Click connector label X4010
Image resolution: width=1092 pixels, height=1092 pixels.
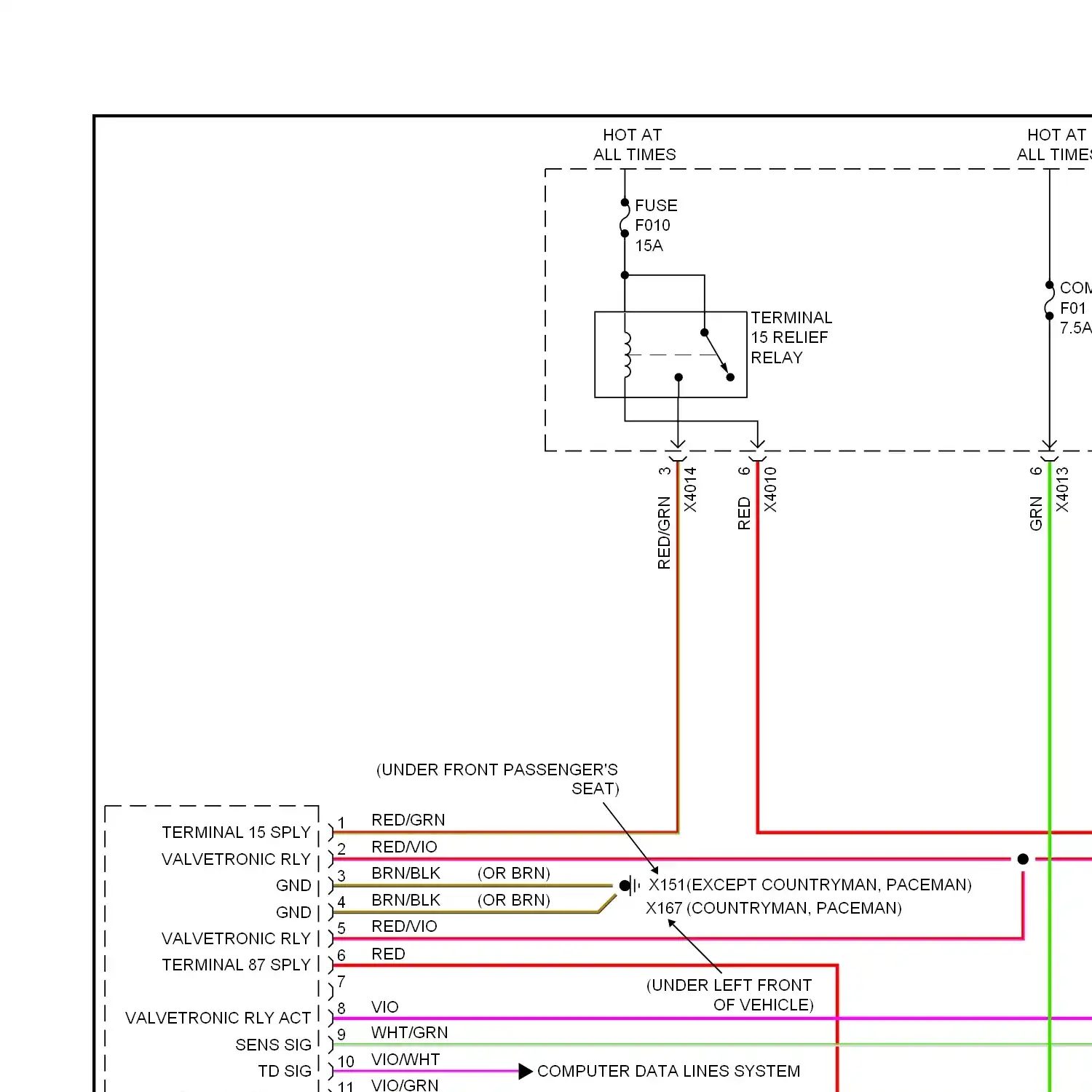point(770,489)
